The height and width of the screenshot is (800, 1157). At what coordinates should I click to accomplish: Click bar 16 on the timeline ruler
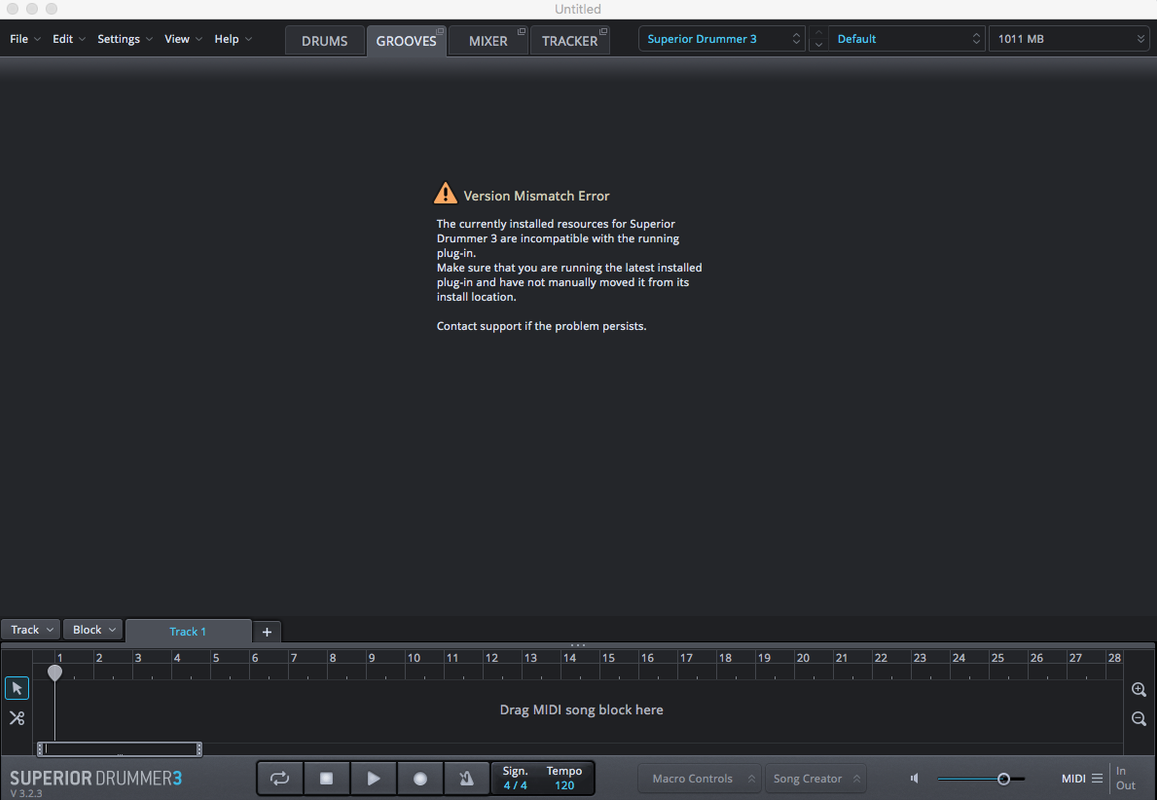click(x=647, y=658)
